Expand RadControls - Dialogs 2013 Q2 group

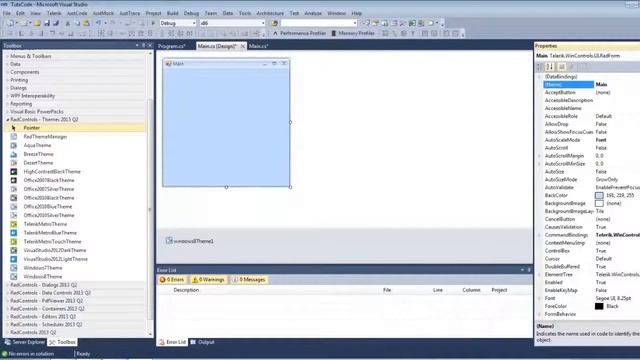7,285
